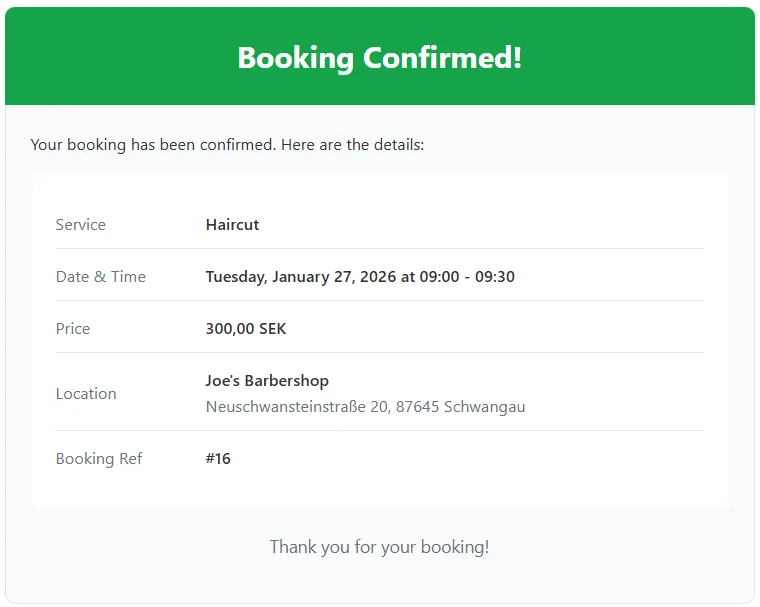The width and height of the screenshot is (760, 607).
Task: Click the 09:00 - 09:30 time range
Action: (x=467, y=276)
